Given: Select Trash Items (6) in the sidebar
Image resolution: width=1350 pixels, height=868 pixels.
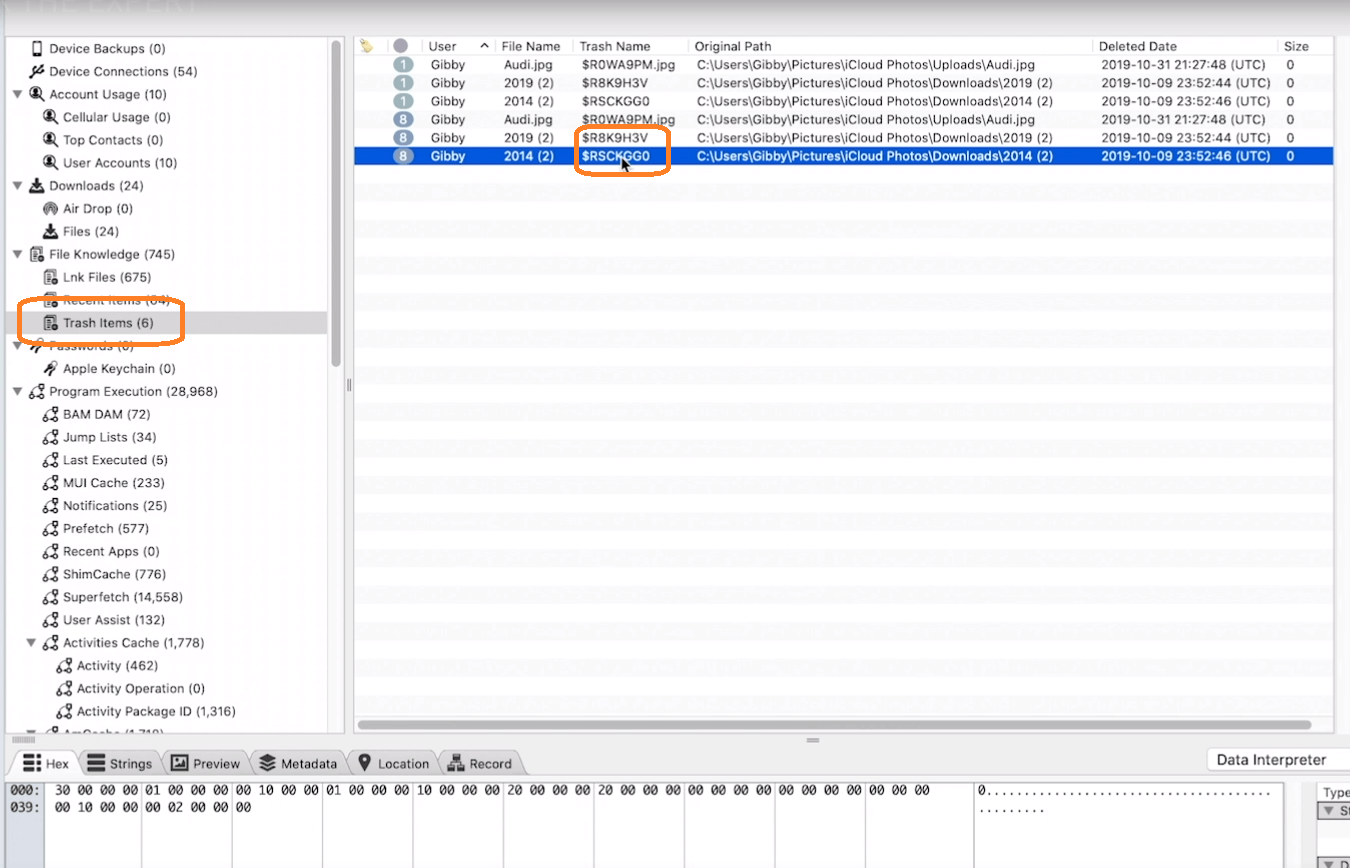Looking at the screenshot, I should coord(110,323).
